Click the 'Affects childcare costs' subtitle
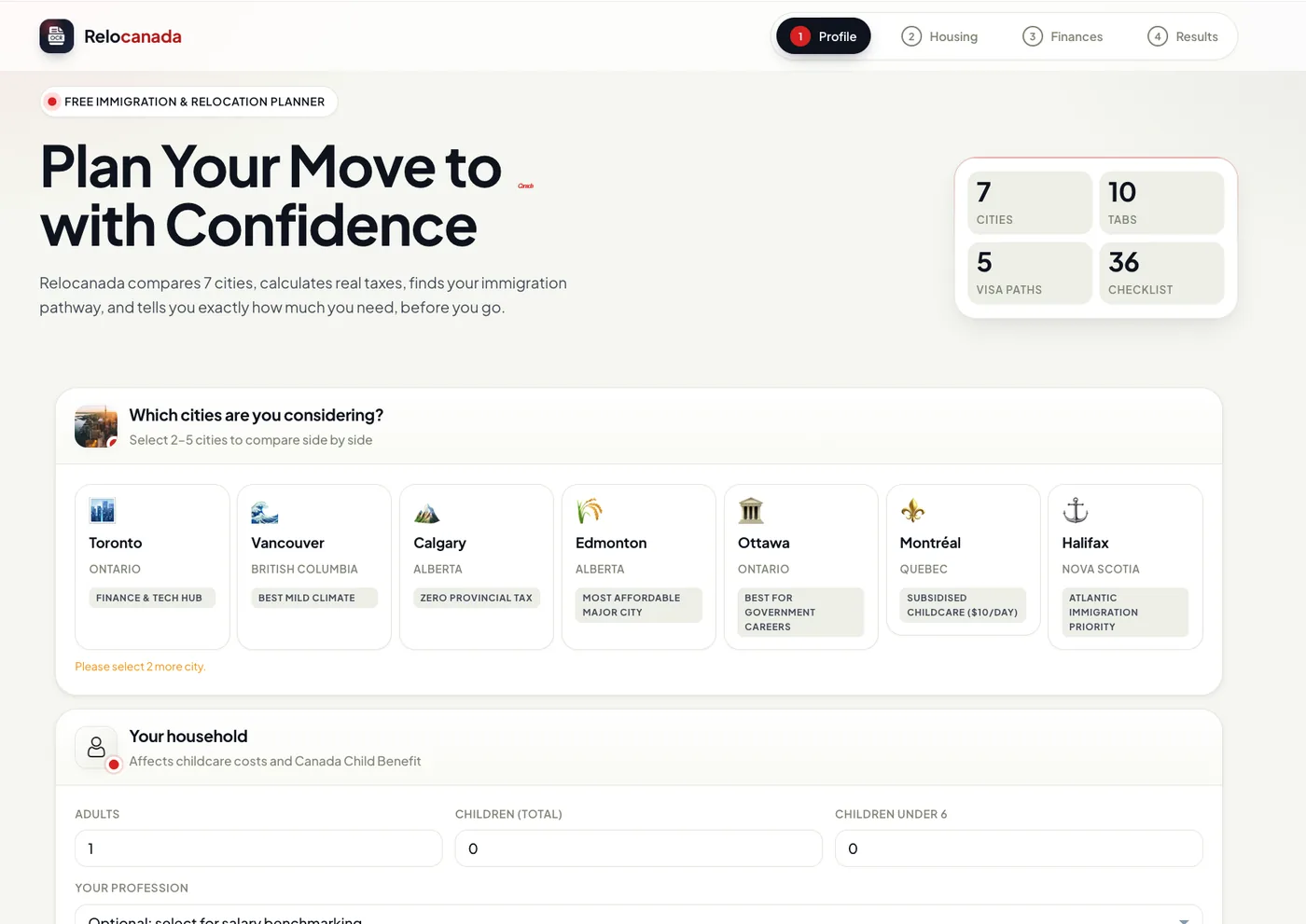The image size is (1306, 924). 275,761
